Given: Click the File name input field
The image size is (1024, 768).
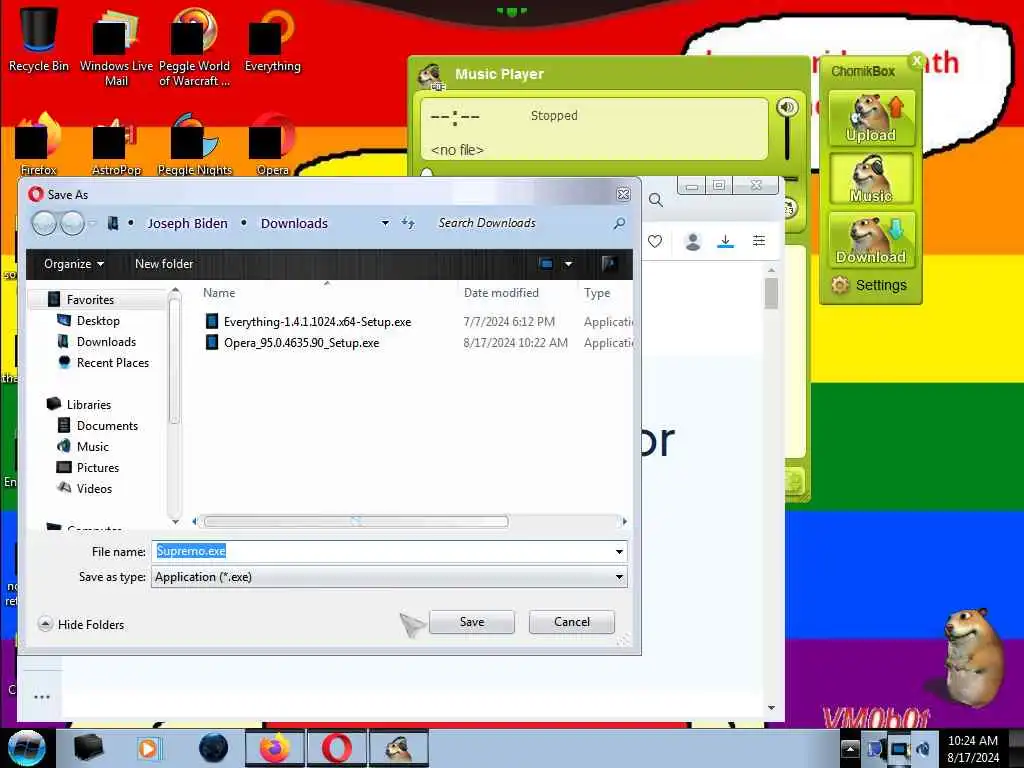Looking at the screenshot, I should click(x=382, y=552).
